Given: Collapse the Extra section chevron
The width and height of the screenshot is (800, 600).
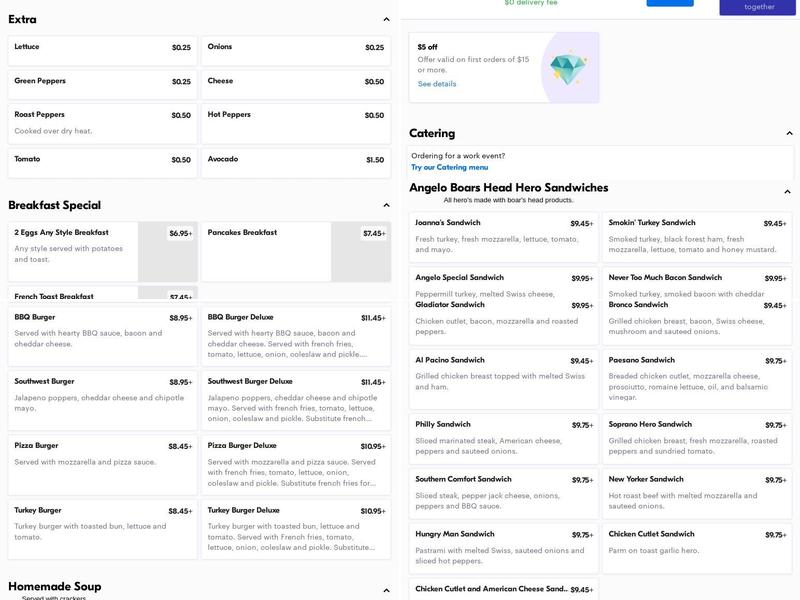Looking at the screenshot, I should coord(386,19).
